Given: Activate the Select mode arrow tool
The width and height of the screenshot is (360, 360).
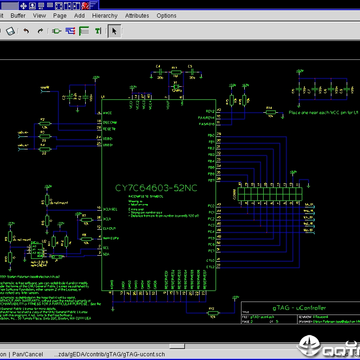Looking at the screenshot, I should [114, 31].
